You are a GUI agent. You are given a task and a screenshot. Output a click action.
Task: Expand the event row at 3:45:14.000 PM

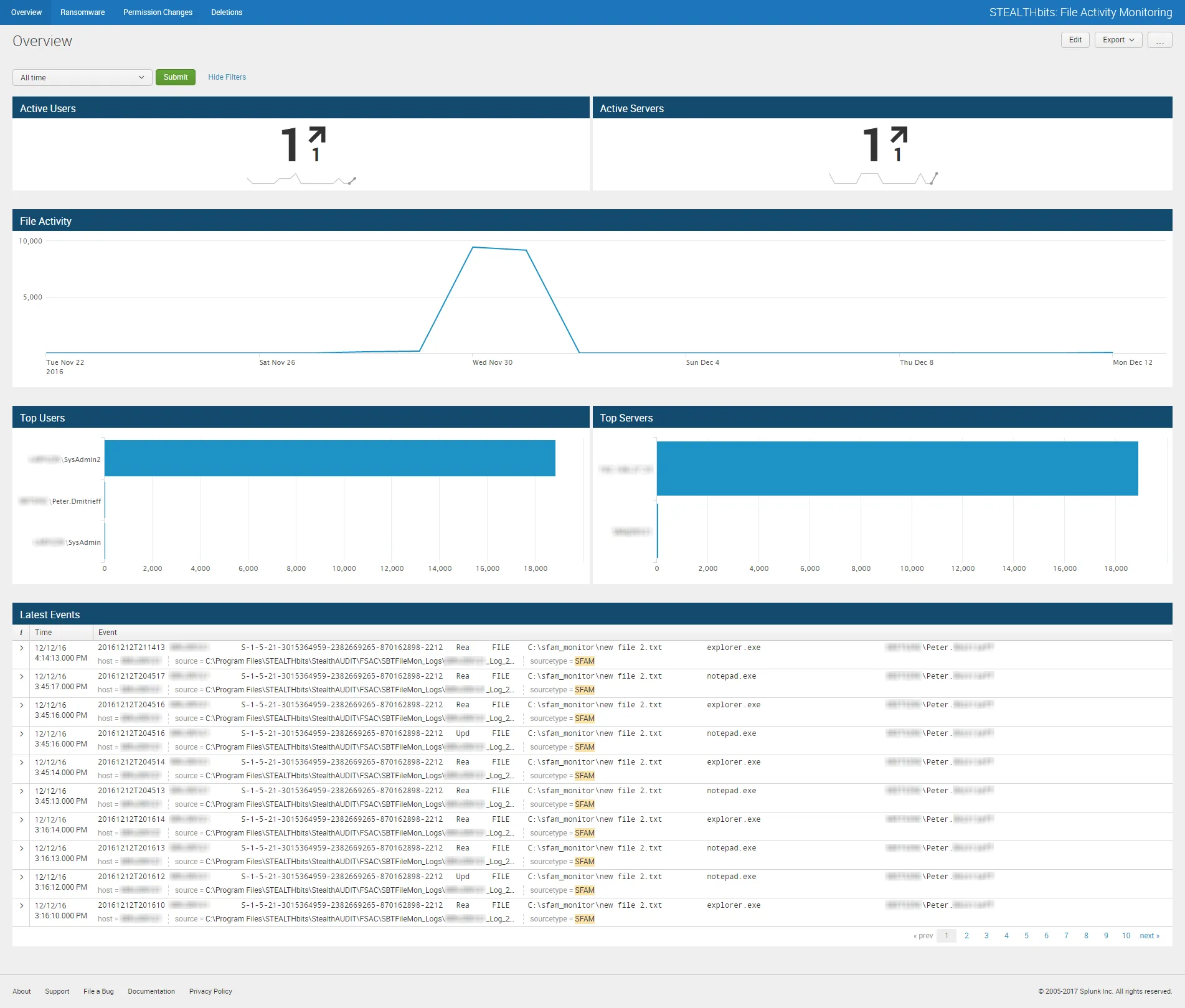coord(21,763)
